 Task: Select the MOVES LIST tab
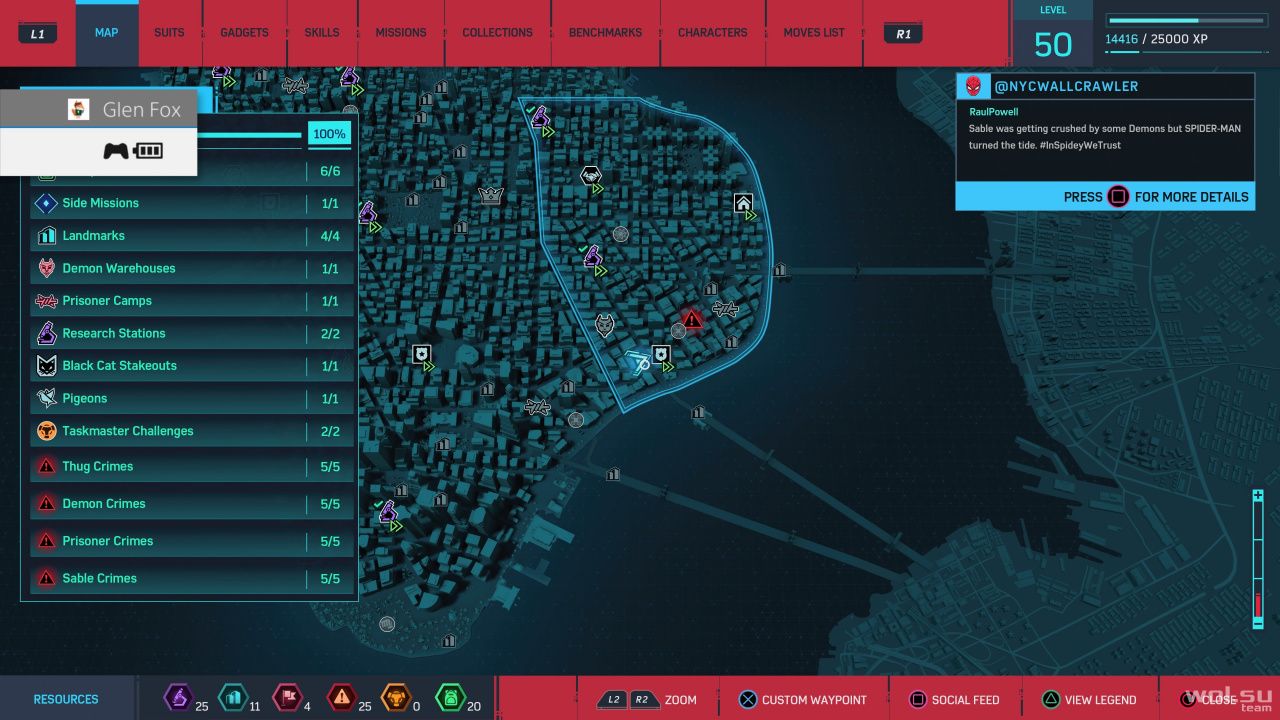click(814, 33)
